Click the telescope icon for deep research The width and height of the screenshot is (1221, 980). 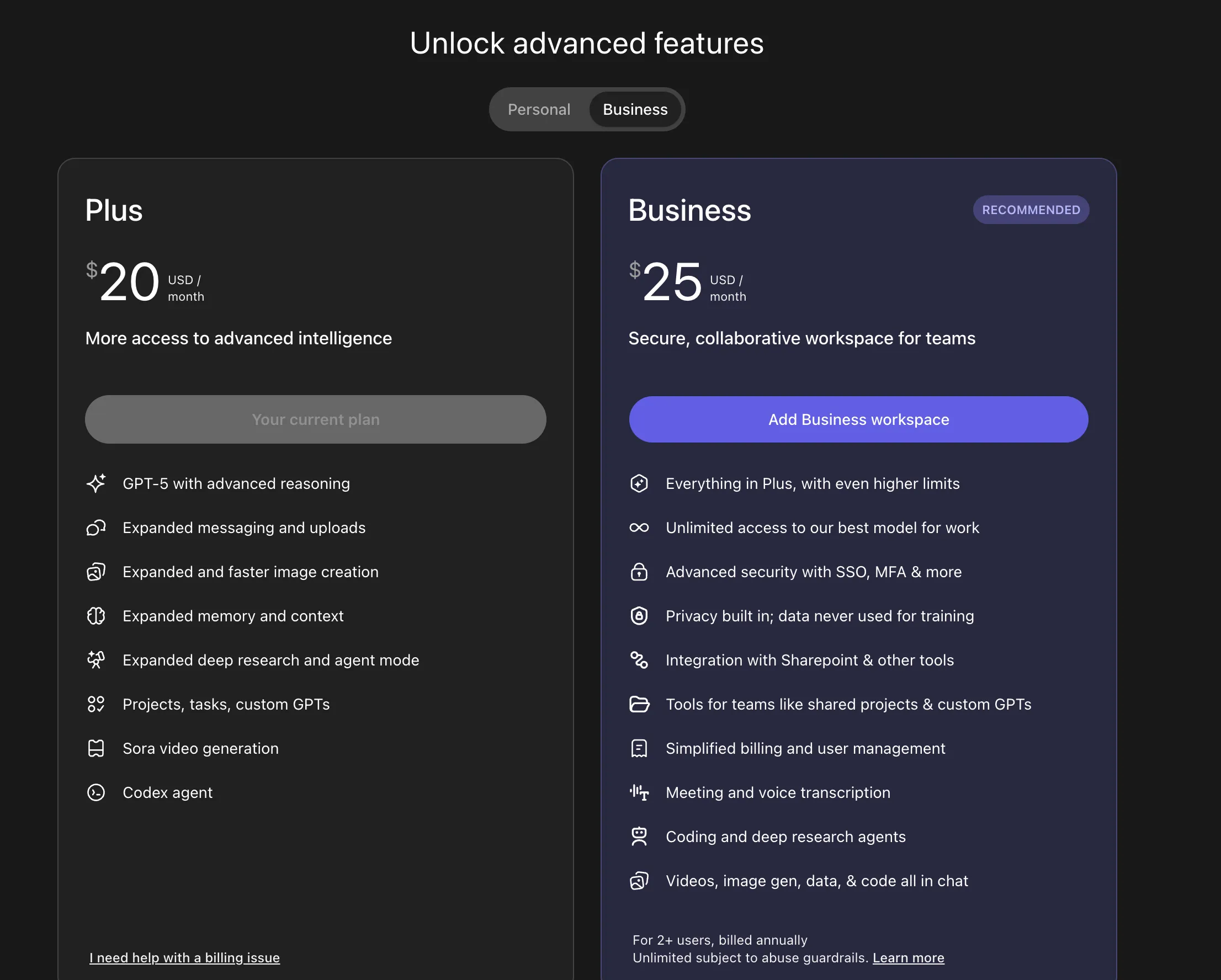click(x=96, y=660)
